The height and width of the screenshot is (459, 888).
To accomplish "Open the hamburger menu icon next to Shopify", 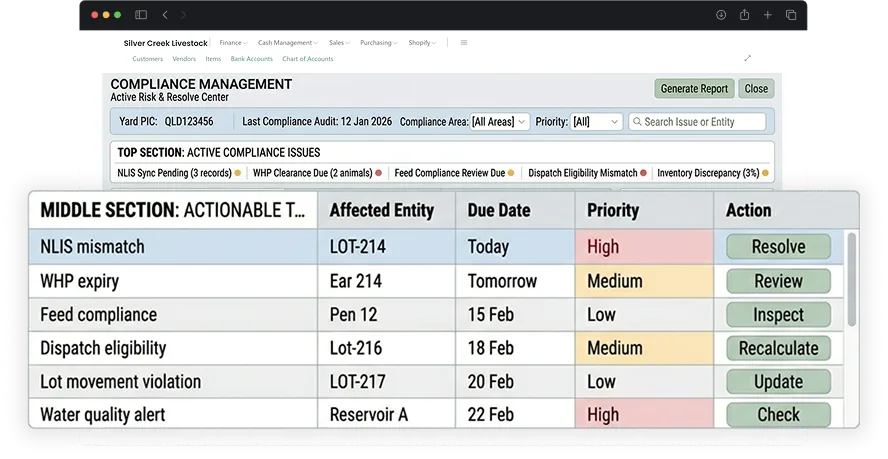I will click(464, 42).
